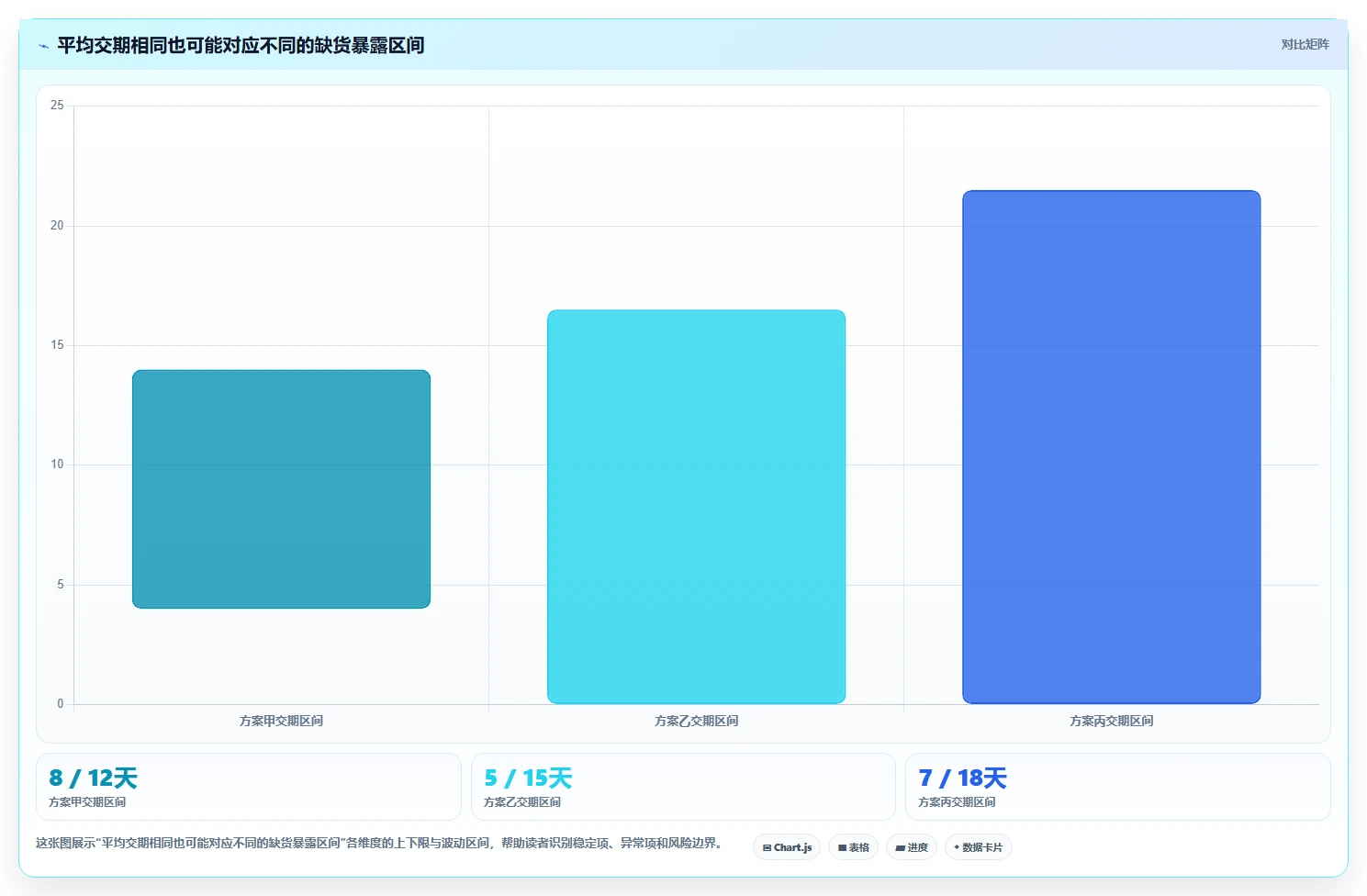Click the y-axis tick label 15
Viewport: 1367px width, 896px height.
pos(57,345)
